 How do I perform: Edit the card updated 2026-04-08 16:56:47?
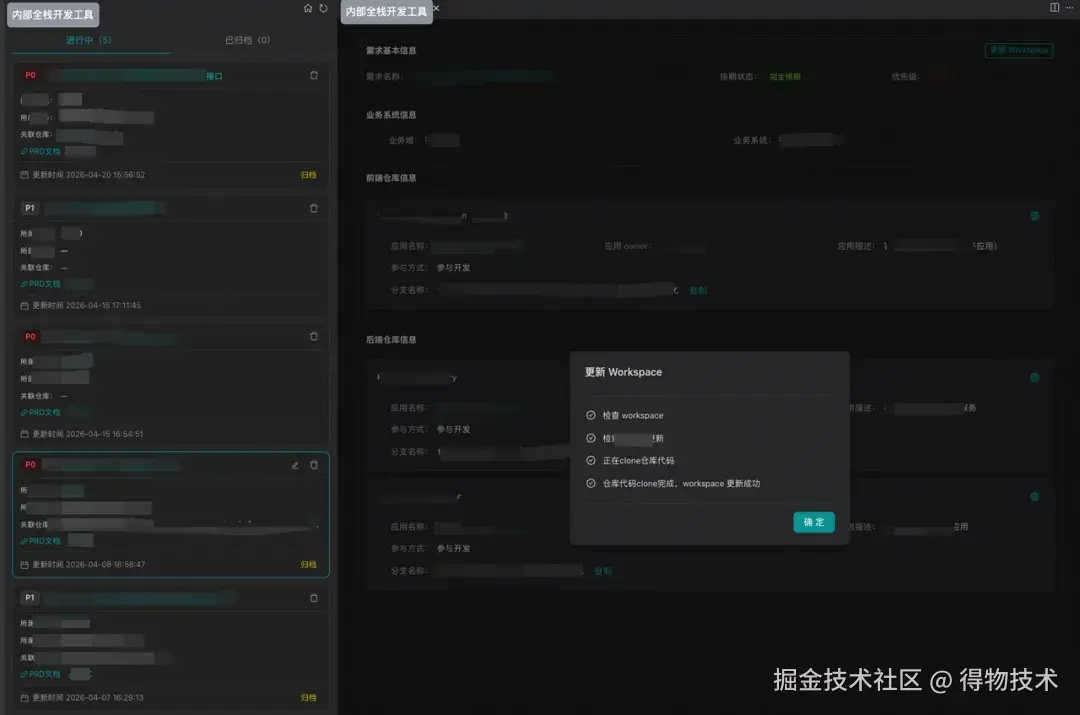tap(295, 465)
